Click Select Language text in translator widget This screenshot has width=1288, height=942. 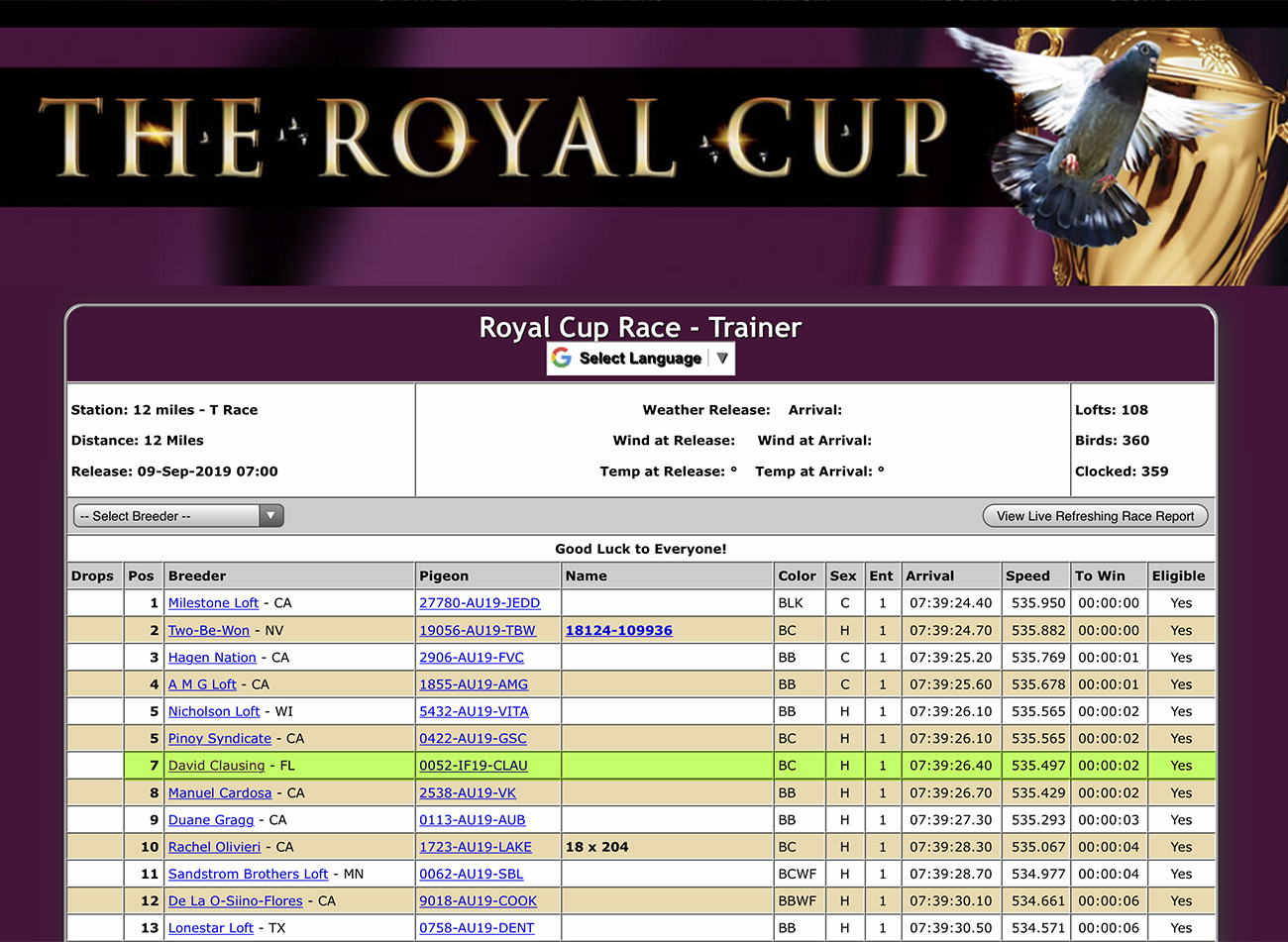pyautogui.click(x=640, y=359)
